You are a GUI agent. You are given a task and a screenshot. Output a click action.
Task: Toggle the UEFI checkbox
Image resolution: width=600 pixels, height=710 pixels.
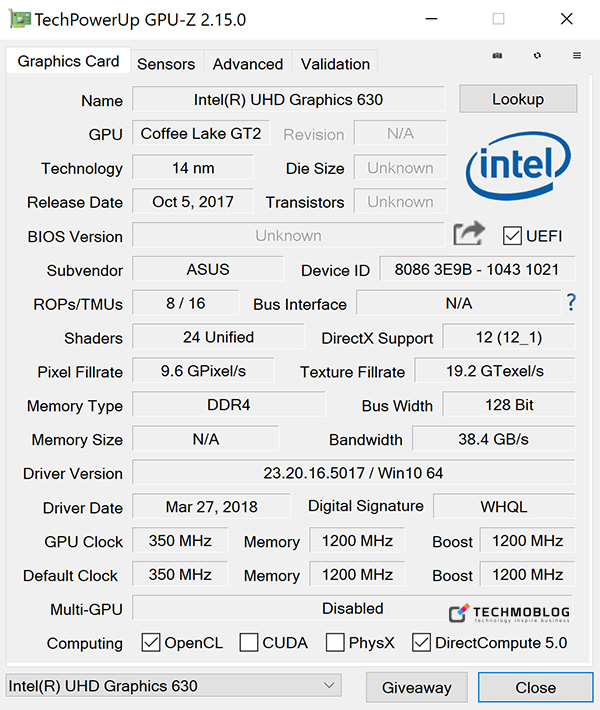[513, 236]
